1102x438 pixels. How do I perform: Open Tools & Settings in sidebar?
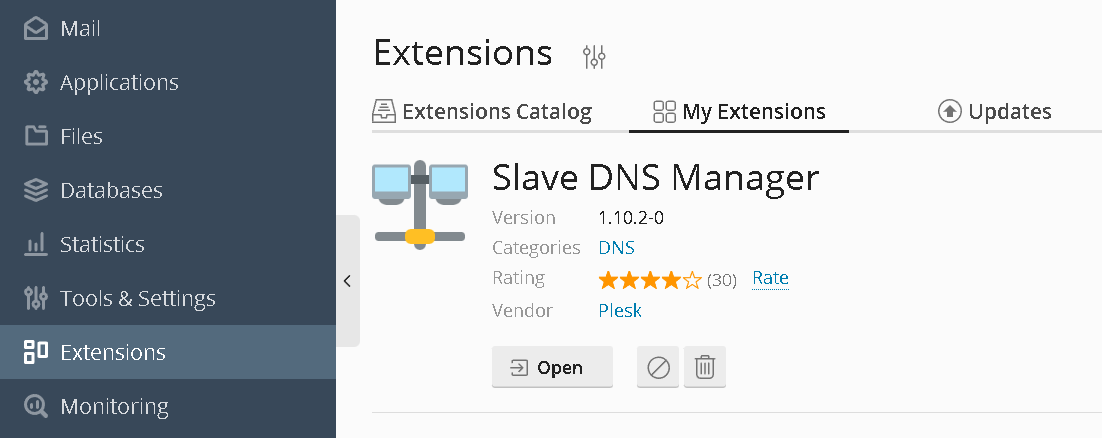click(137, 298)
